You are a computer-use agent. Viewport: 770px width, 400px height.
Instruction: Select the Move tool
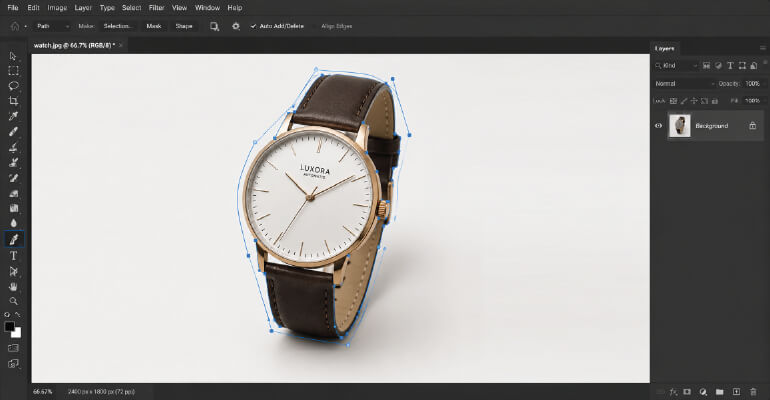(x=13, y=56)
